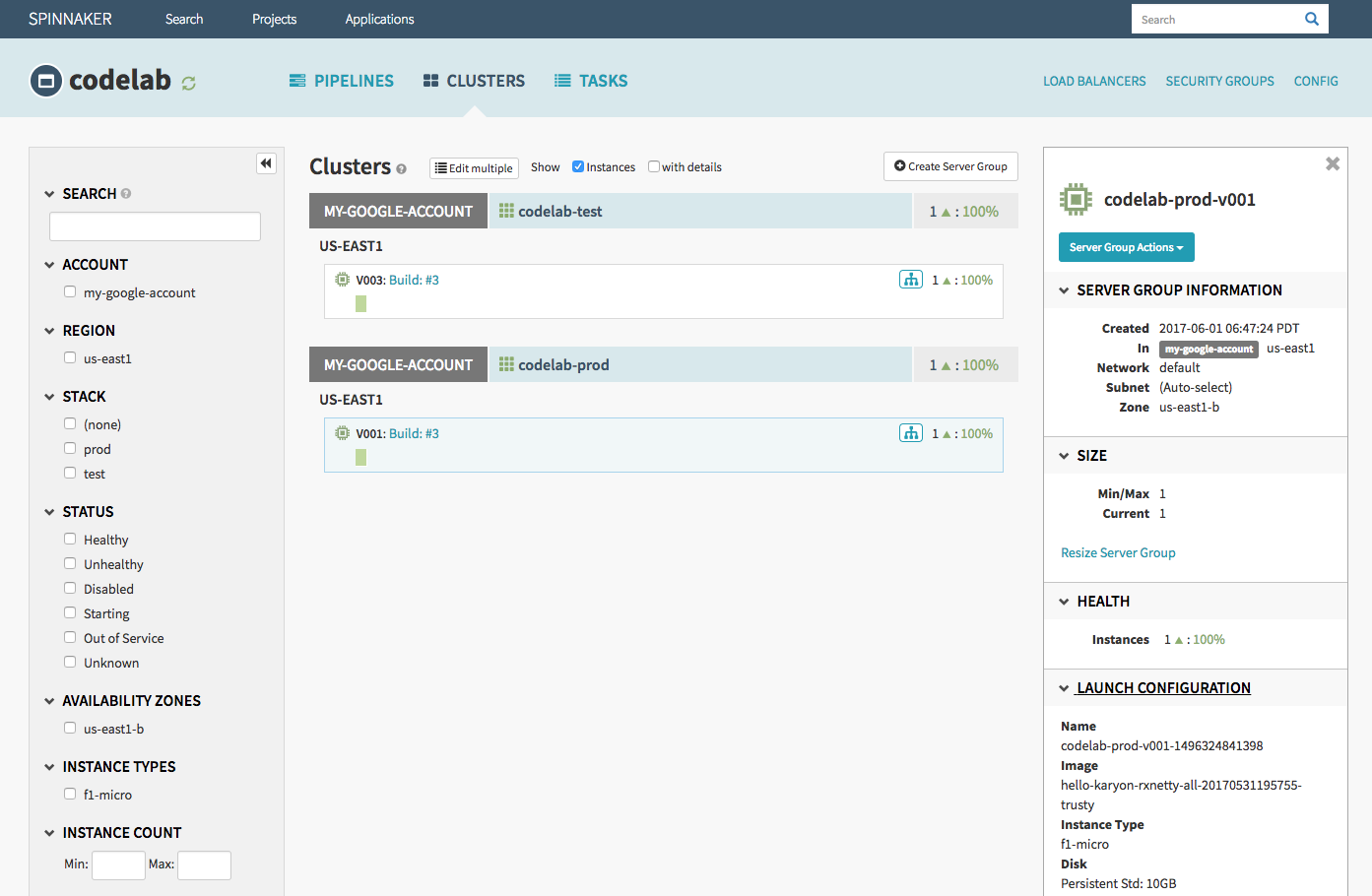The height and width of the screenshot is (896, 1372).
Task: Check the (none) stack filter
Action: [x=70, y=423]
